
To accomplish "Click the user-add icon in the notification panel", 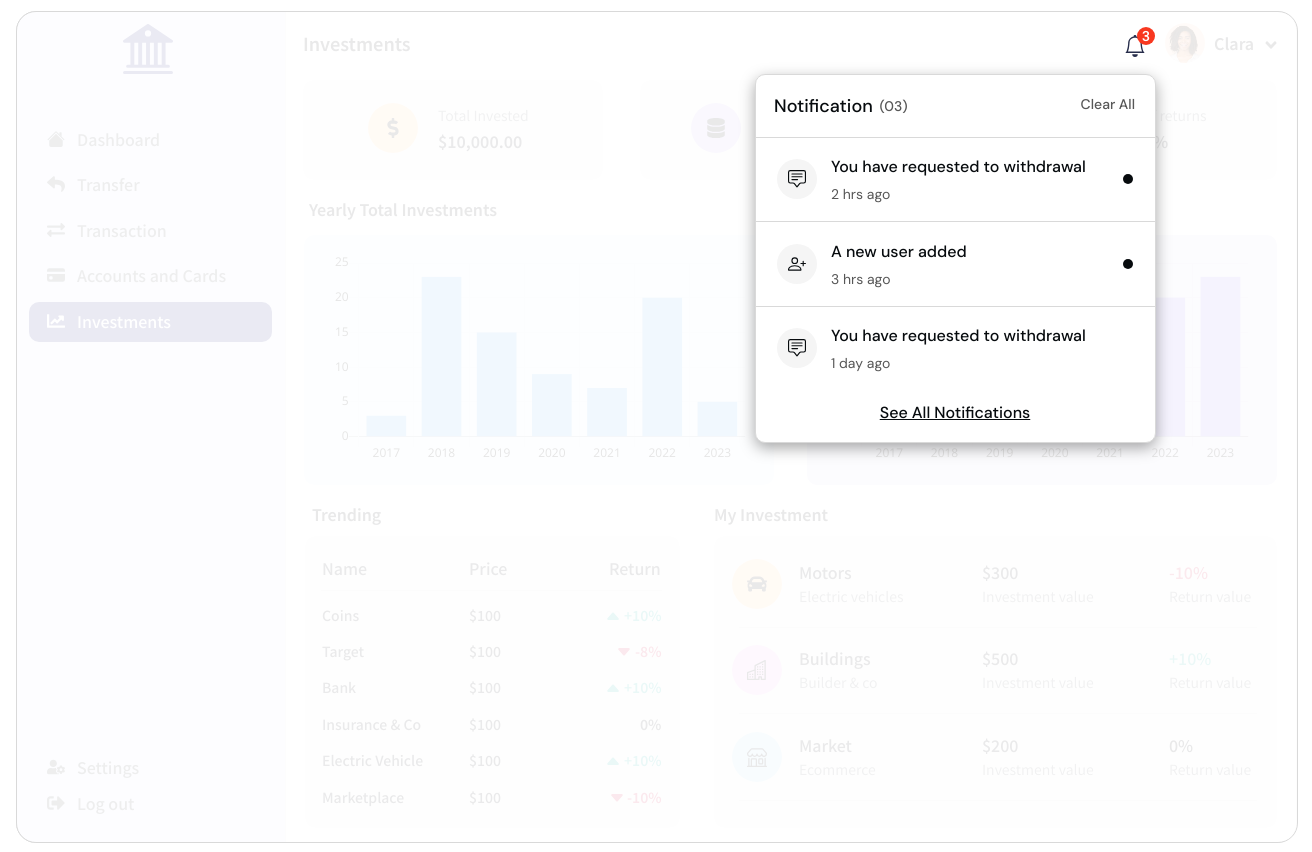I will (797, 263).
